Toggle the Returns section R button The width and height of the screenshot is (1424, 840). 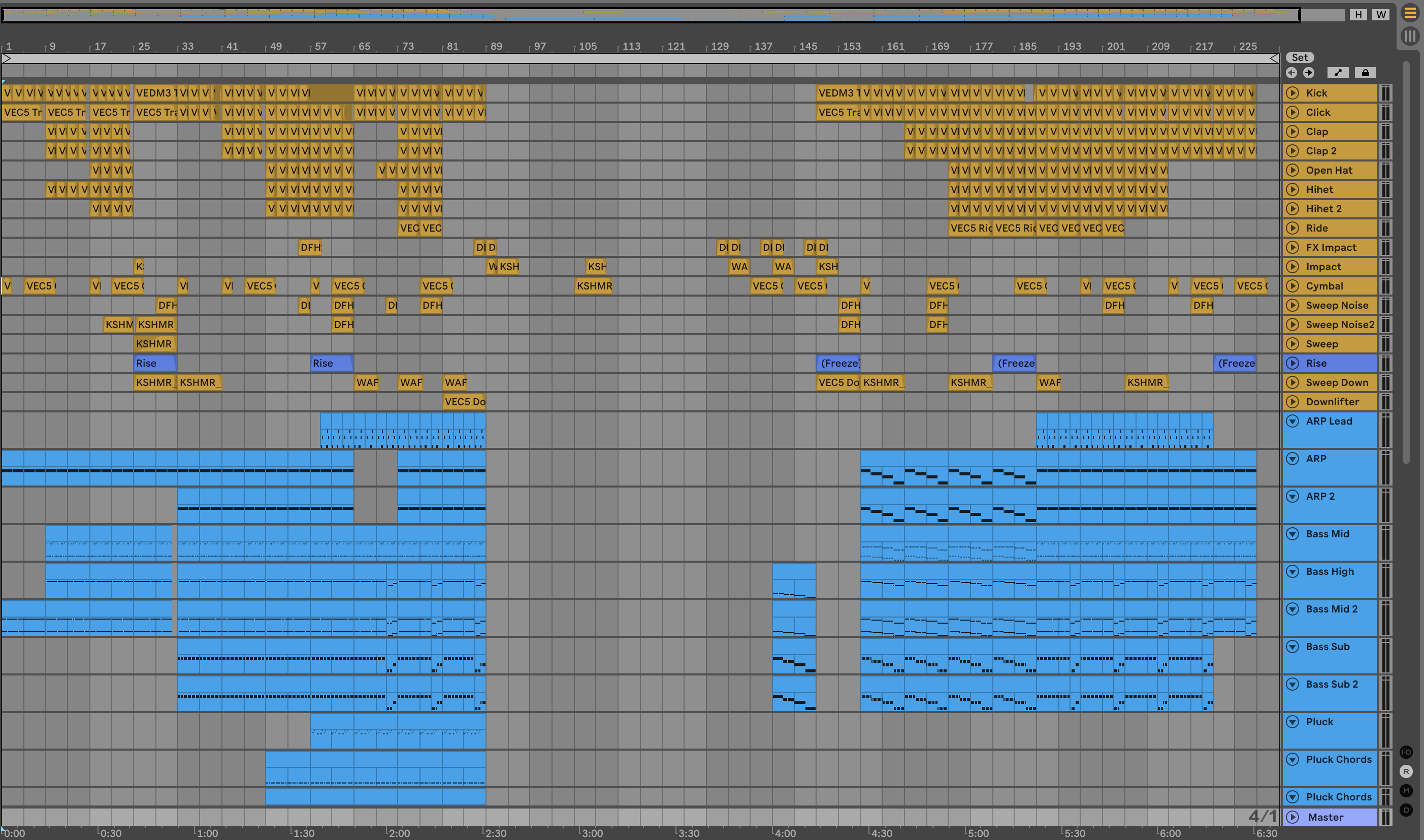[1406, 771]
